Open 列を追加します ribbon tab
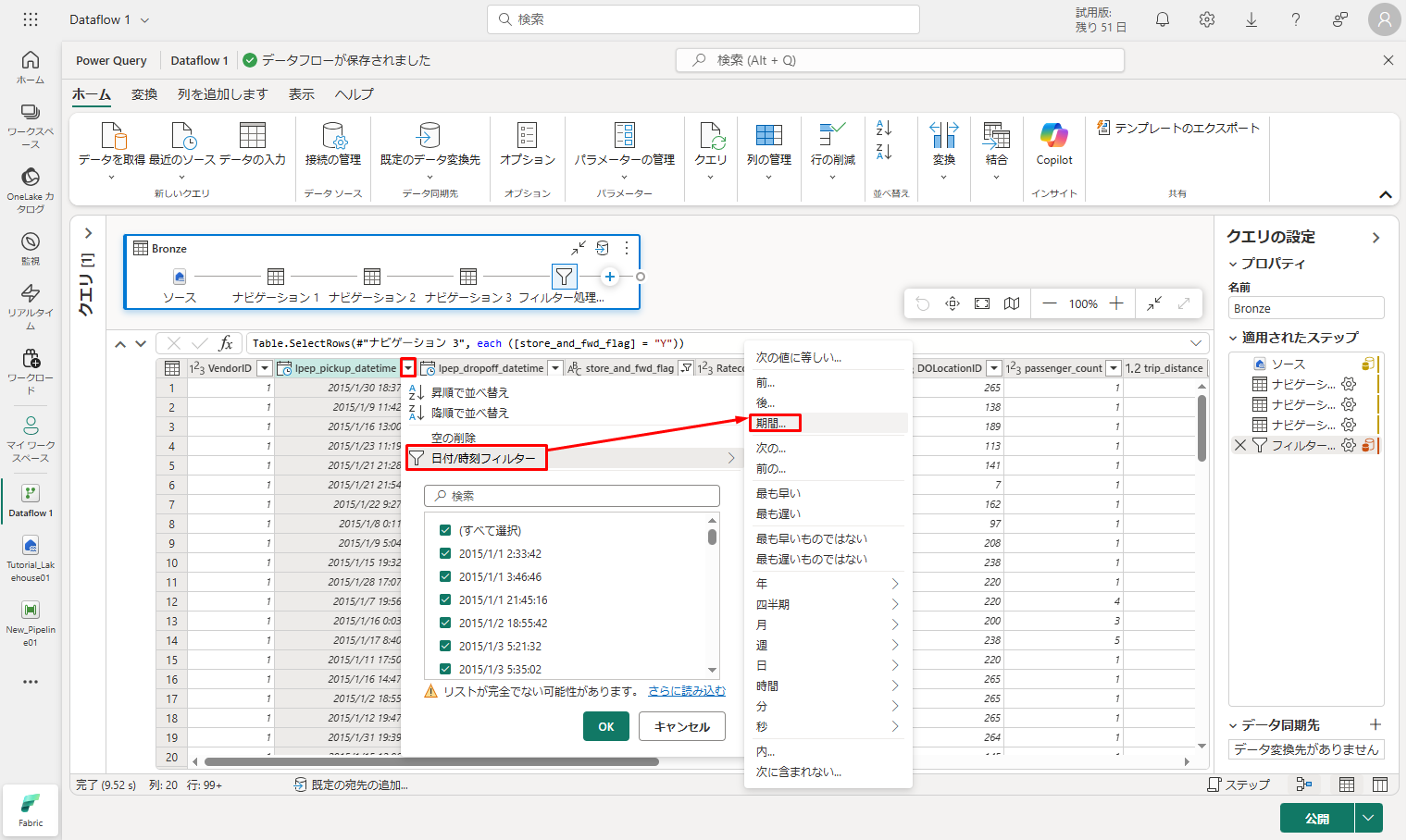 (x=223, y=94)
